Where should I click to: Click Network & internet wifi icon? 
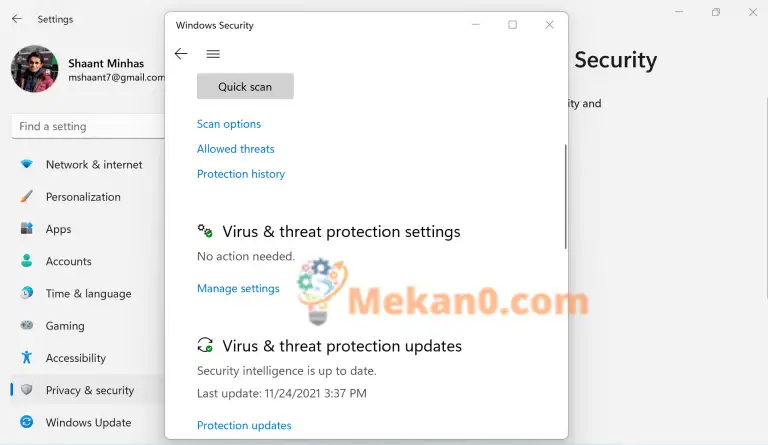tap(26, 164)
